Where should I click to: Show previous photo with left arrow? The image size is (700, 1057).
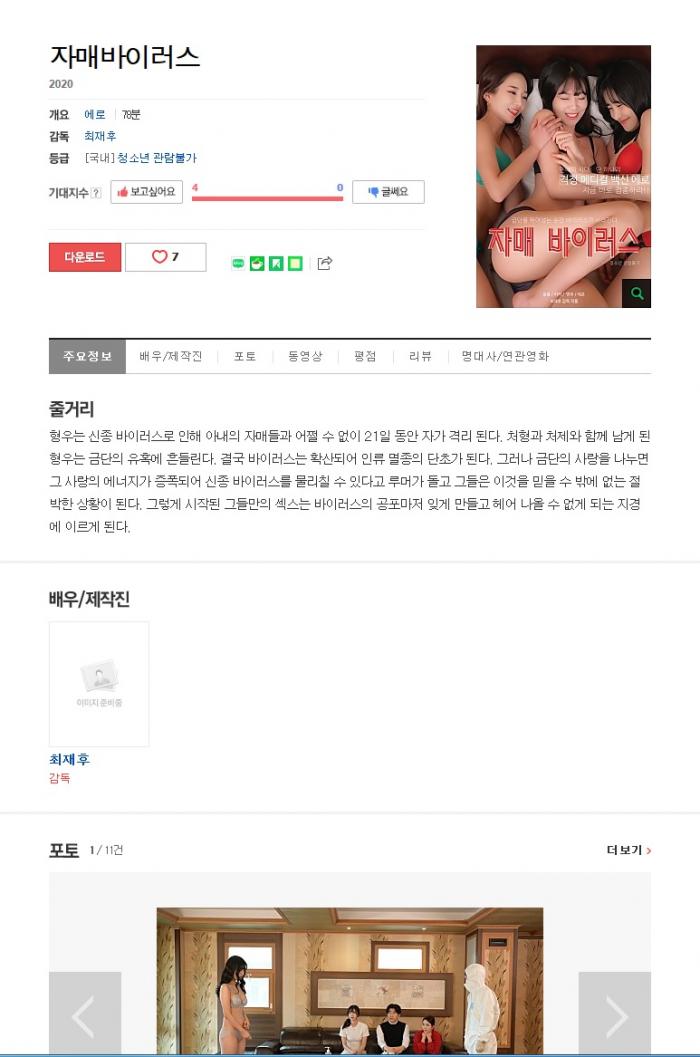(85, 1014)
